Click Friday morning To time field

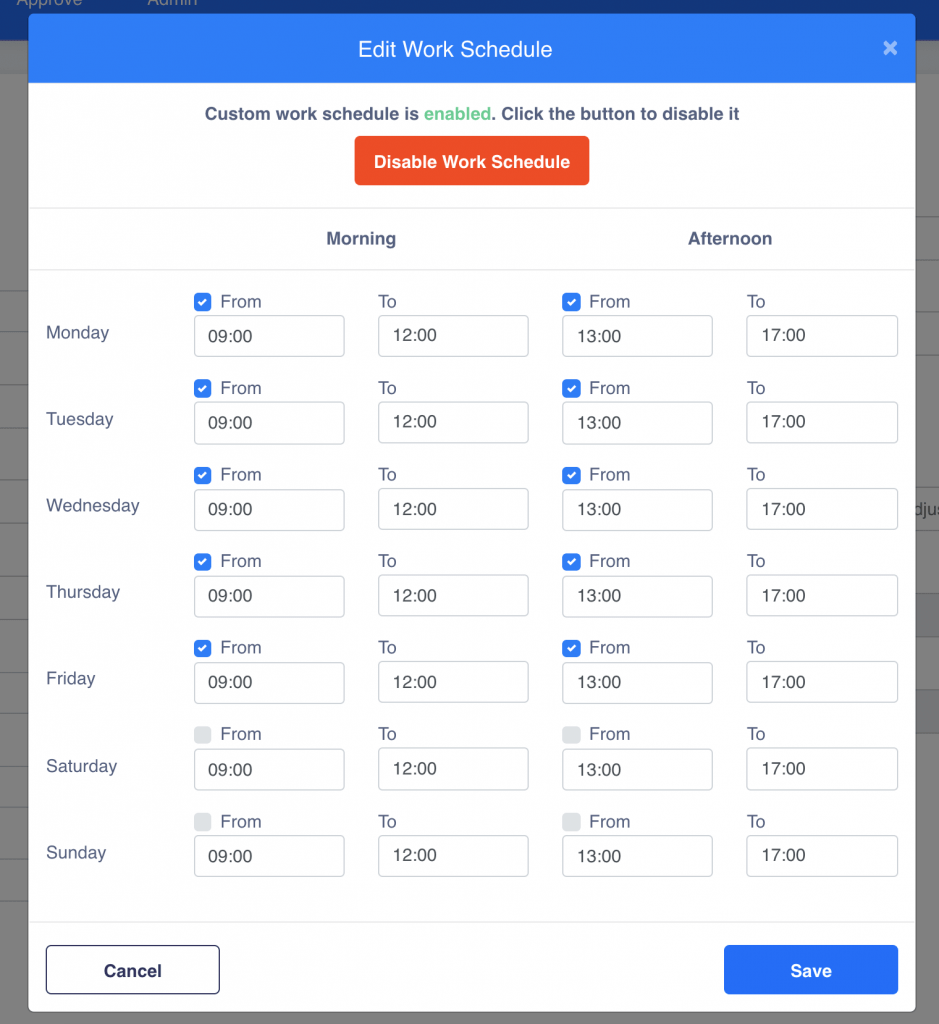[x=453, y=682]
